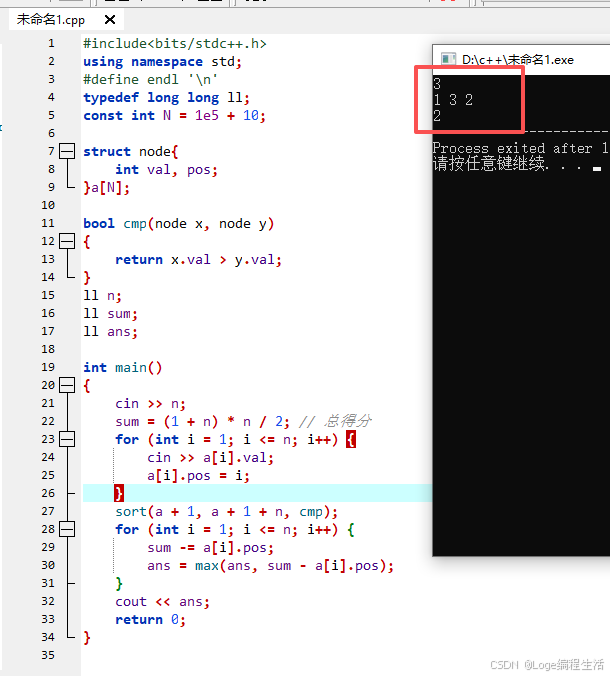Collapse the main function fold marker on line 20
The height and width of the screenshot is (676, 610).
point(67,385)
